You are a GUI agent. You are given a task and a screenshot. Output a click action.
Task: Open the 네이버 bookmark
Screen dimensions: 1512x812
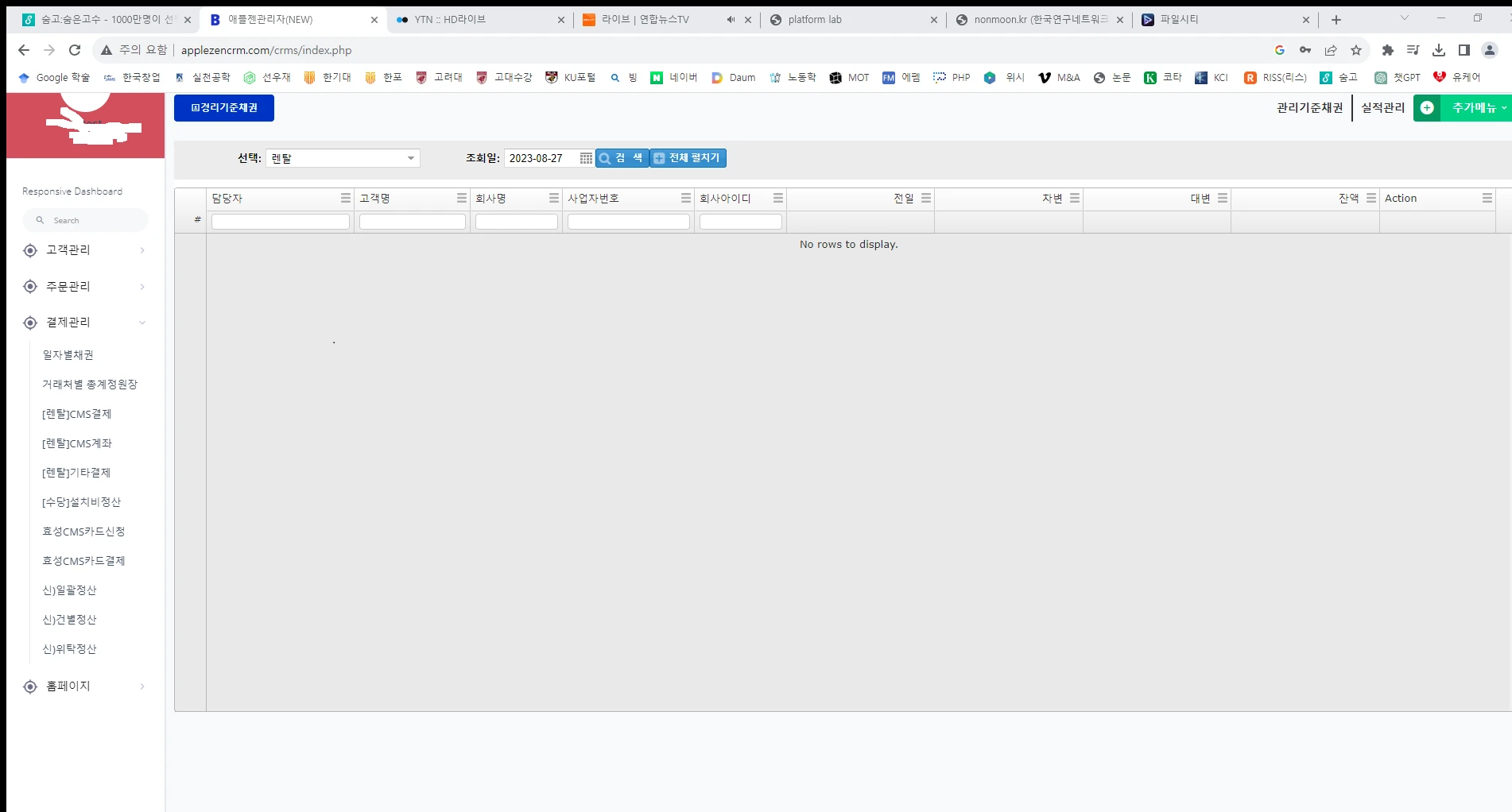click(674, 77)
